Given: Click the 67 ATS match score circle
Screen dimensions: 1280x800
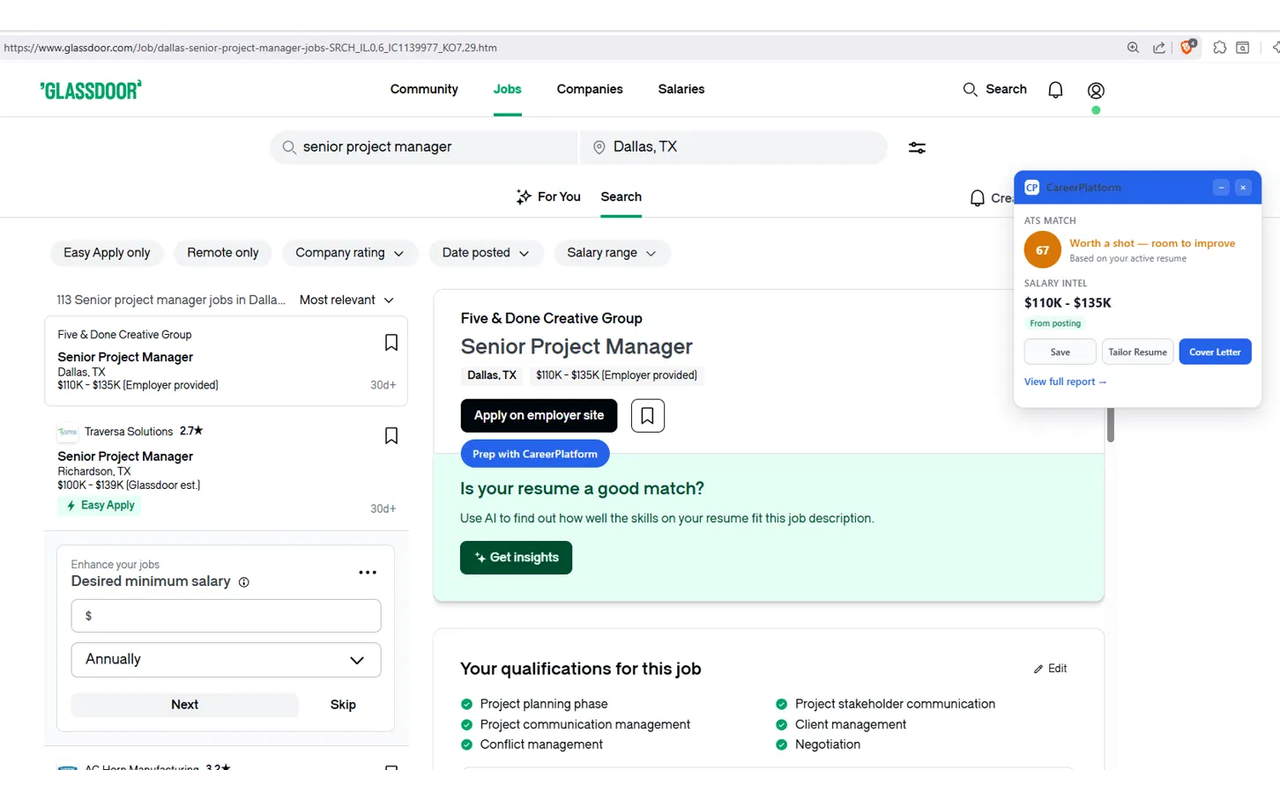Looking at the screenshot, I should pyautogui.click(x=1042, y=250).
